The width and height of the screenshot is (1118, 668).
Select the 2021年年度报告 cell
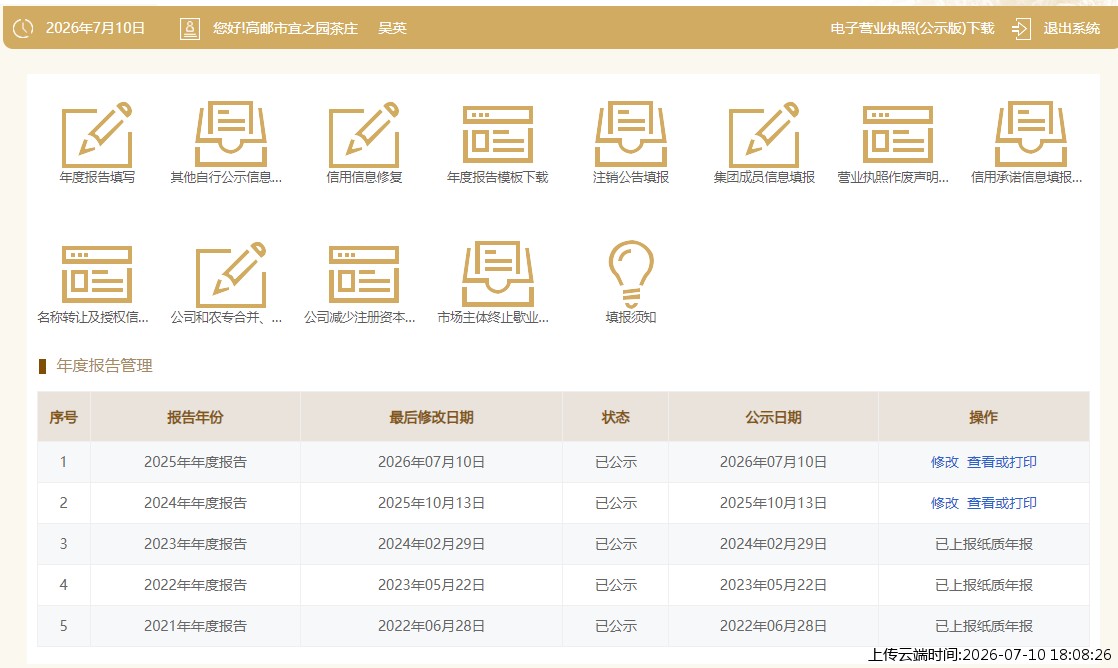pos(195,626)
